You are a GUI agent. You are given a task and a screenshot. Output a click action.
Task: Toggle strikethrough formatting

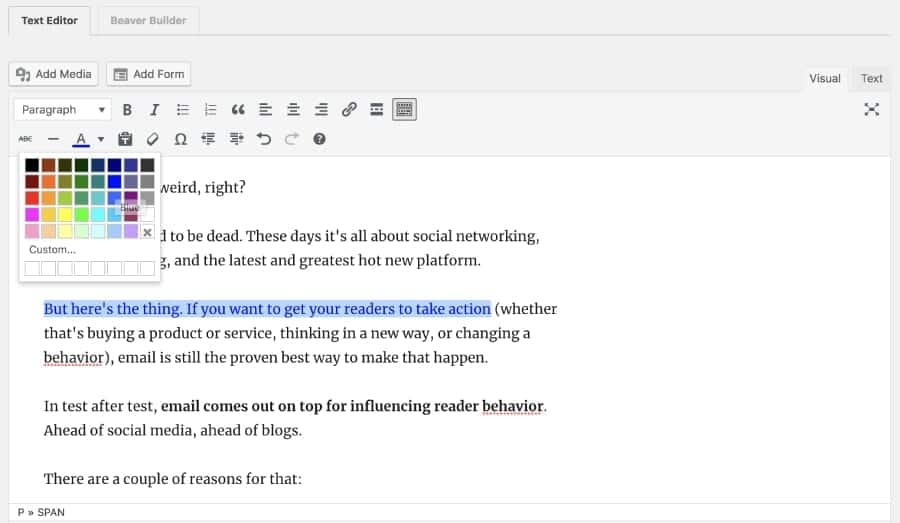point(25,139)
